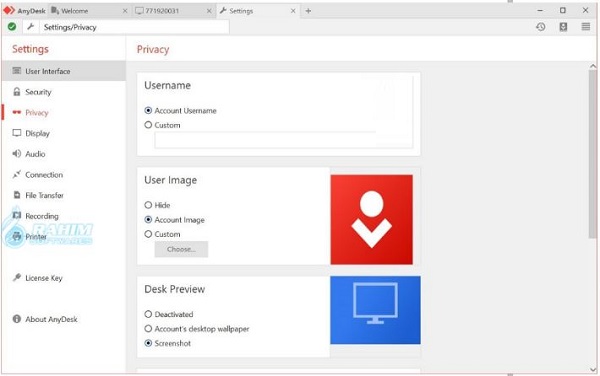Click the Choose... image button

181,249
